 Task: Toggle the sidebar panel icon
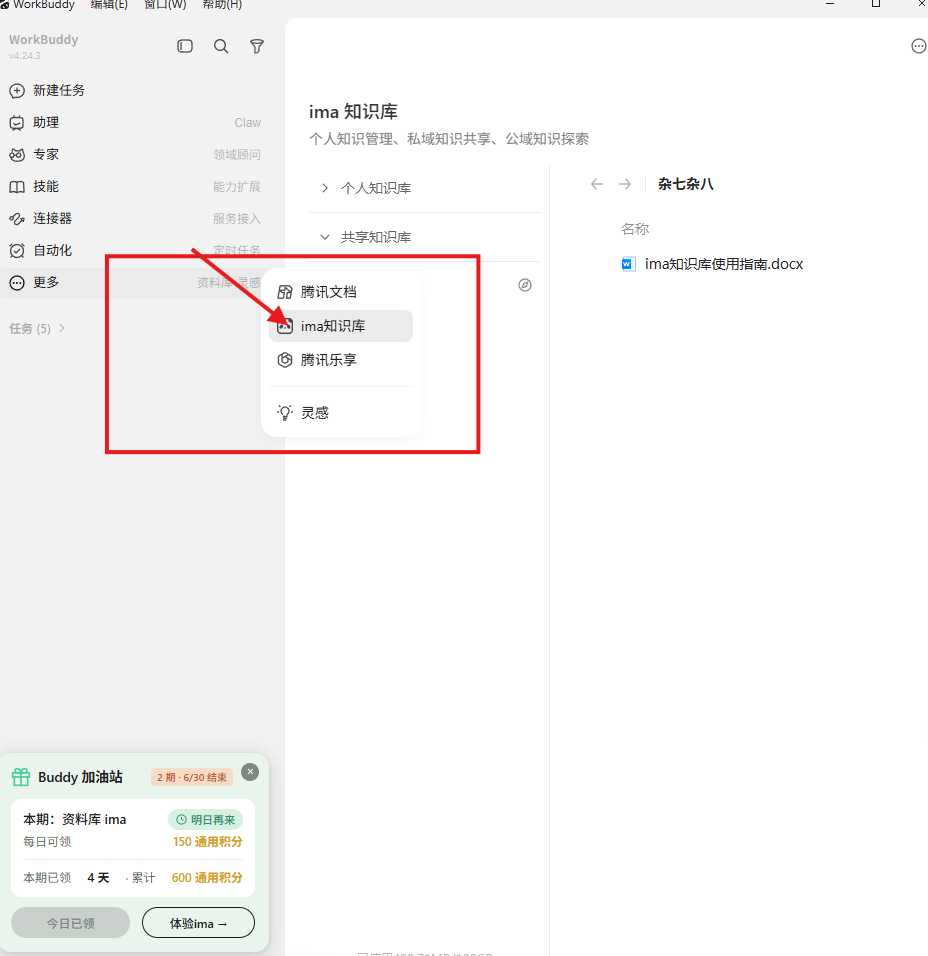point(185,46)
